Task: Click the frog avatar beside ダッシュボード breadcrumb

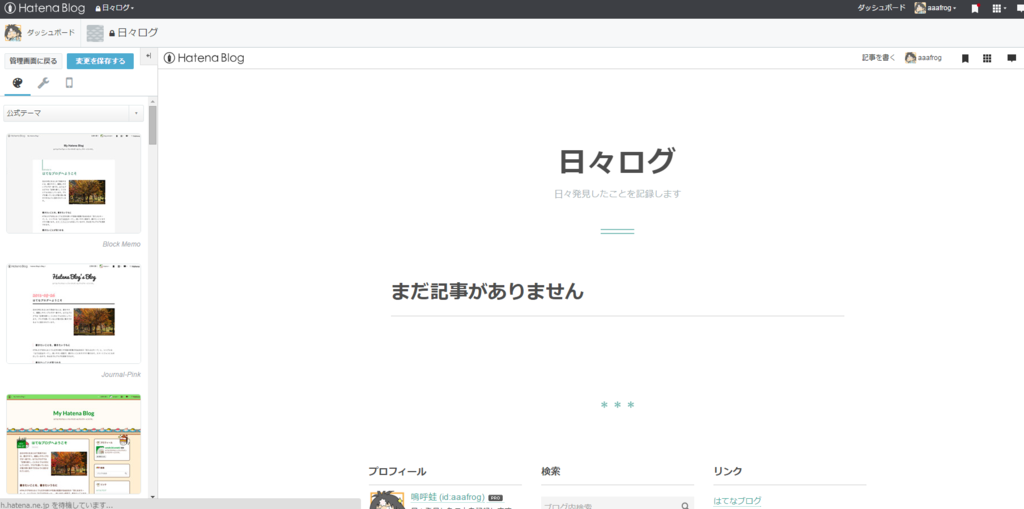Action: 13,33
